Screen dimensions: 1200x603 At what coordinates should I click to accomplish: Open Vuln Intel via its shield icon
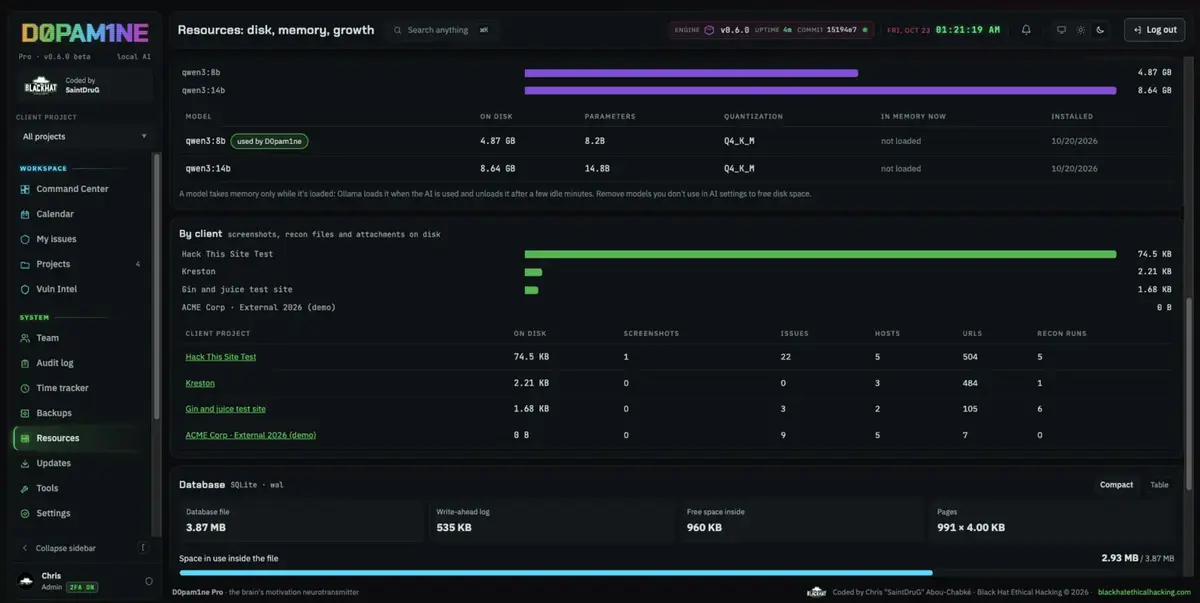click(x=26, y=289)
